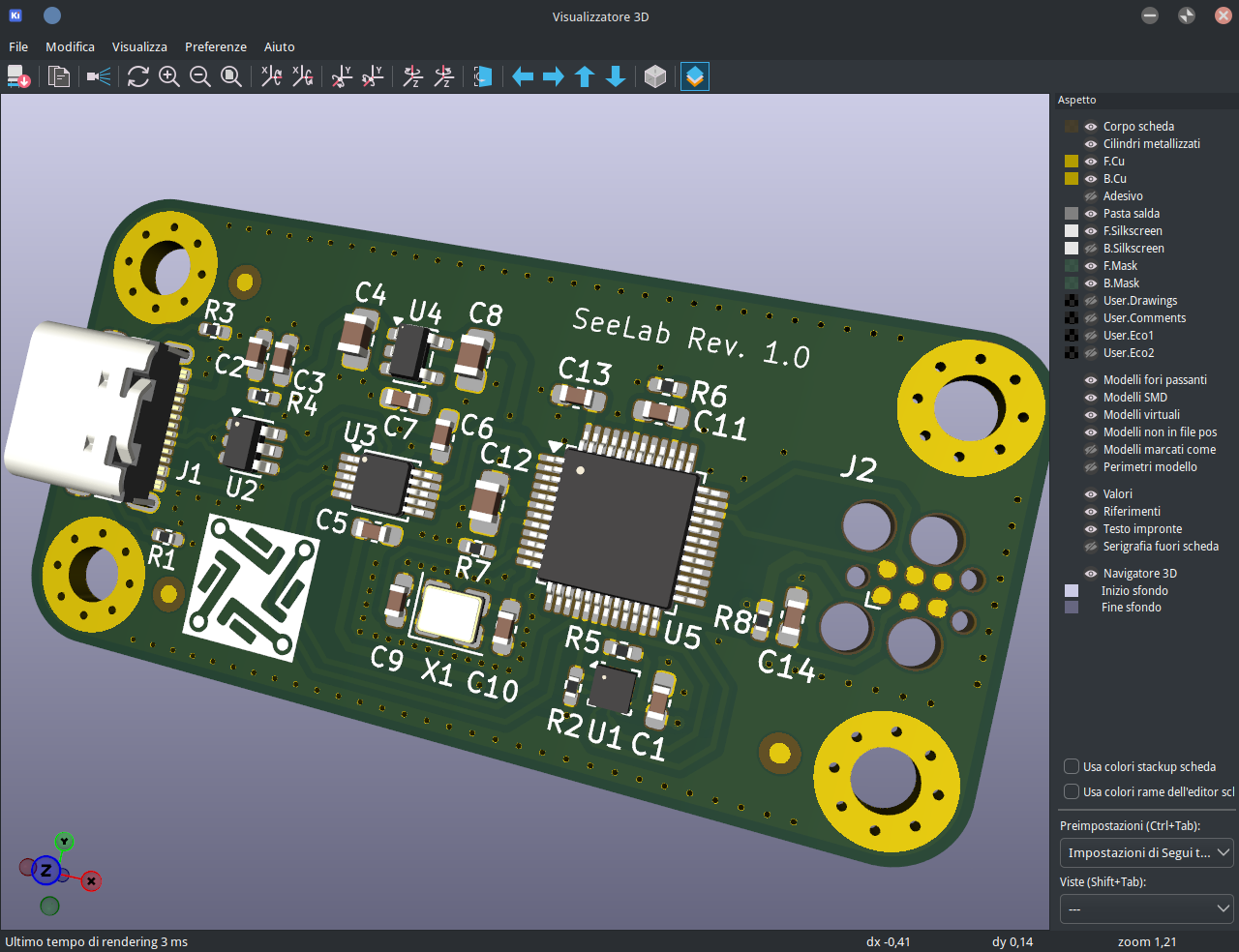Pan the board down with arrow icon
Viewport: 1239px width, 952px height.
(x=616, y=76)
